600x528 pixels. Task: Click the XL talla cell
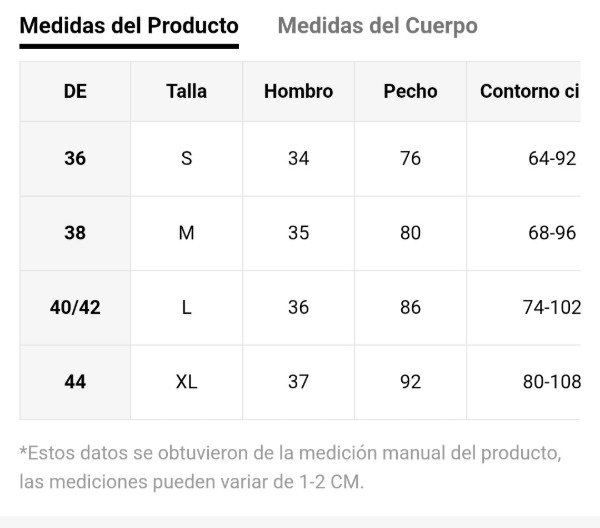(186, 382)
